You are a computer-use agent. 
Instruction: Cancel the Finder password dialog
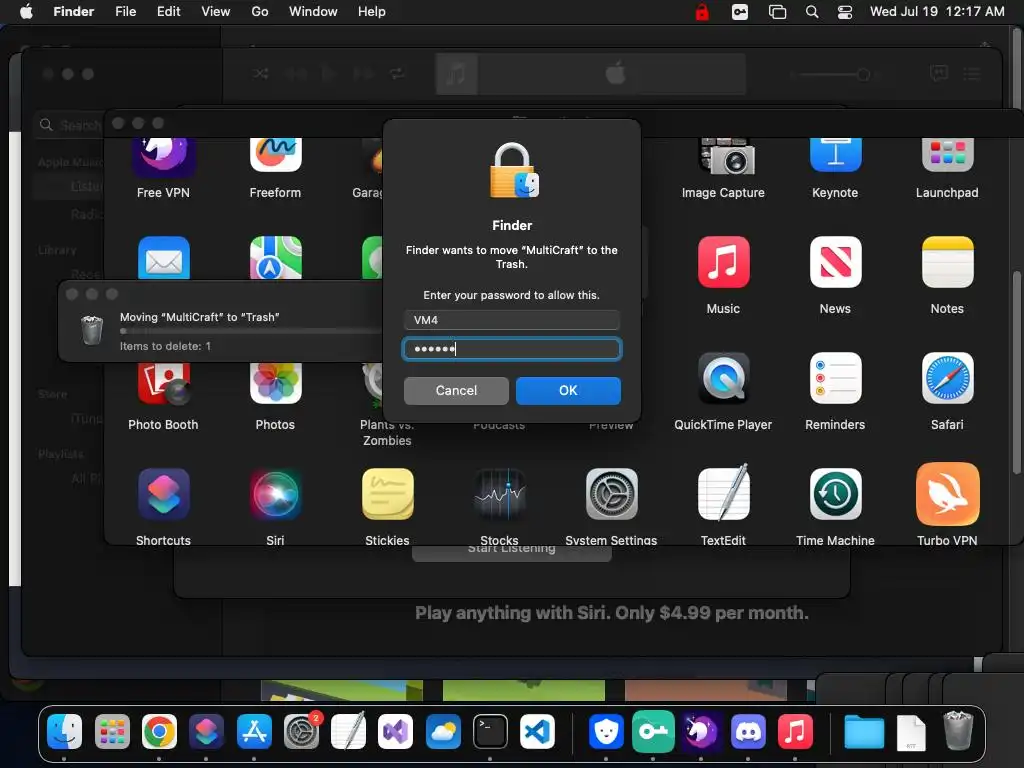tap(456, 391)
